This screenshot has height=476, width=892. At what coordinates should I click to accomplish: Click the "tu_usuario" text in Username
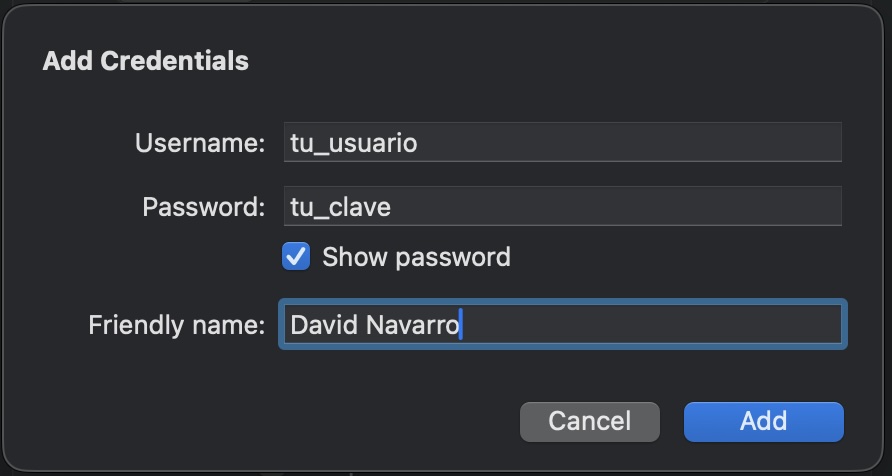tap(352, 143)
